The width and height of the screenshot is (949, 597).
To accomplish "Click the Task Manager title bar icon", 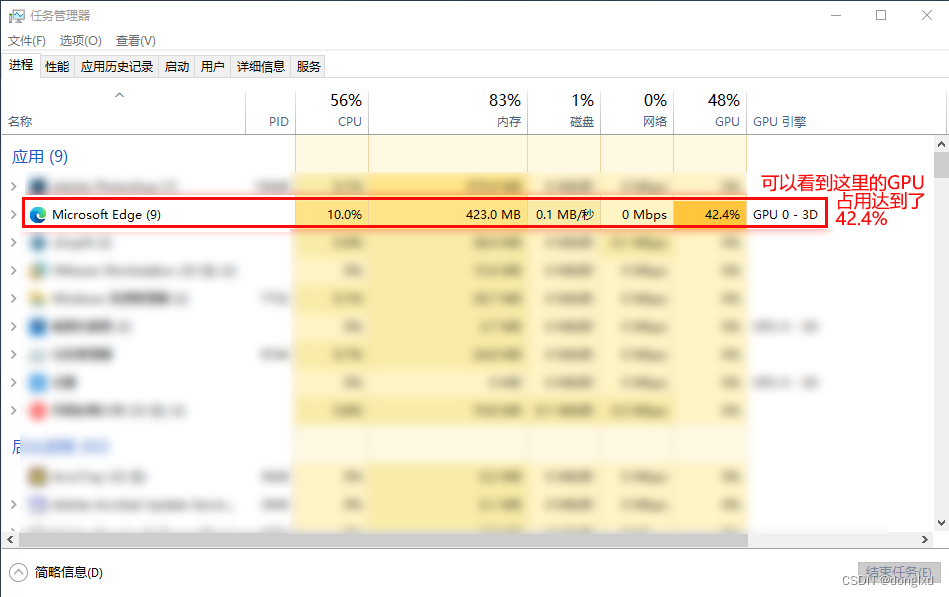I will 16,16.
